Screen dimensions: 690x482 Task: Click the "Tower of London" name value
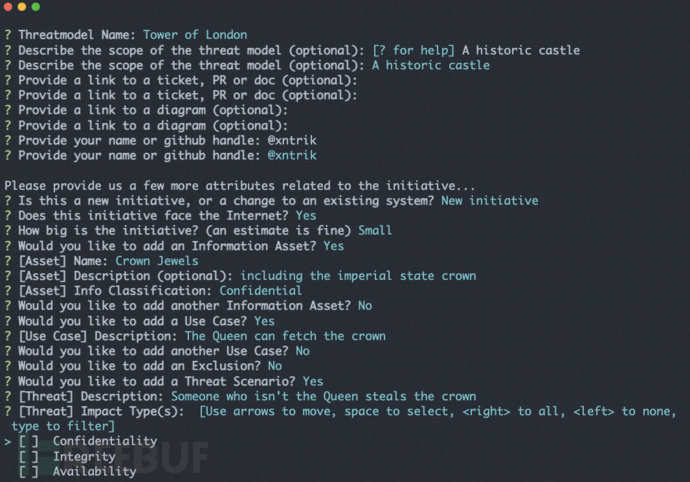[195, 35]
